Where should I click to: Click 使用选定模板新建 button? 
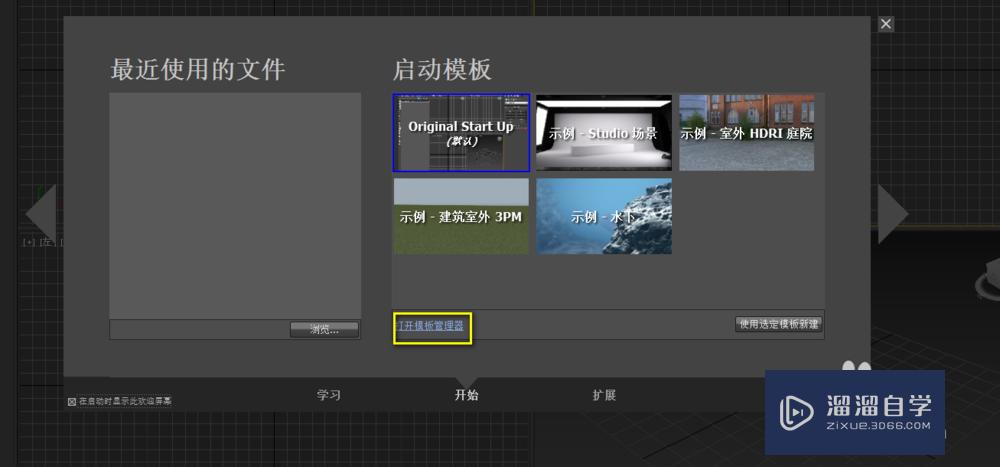(779, 324)
